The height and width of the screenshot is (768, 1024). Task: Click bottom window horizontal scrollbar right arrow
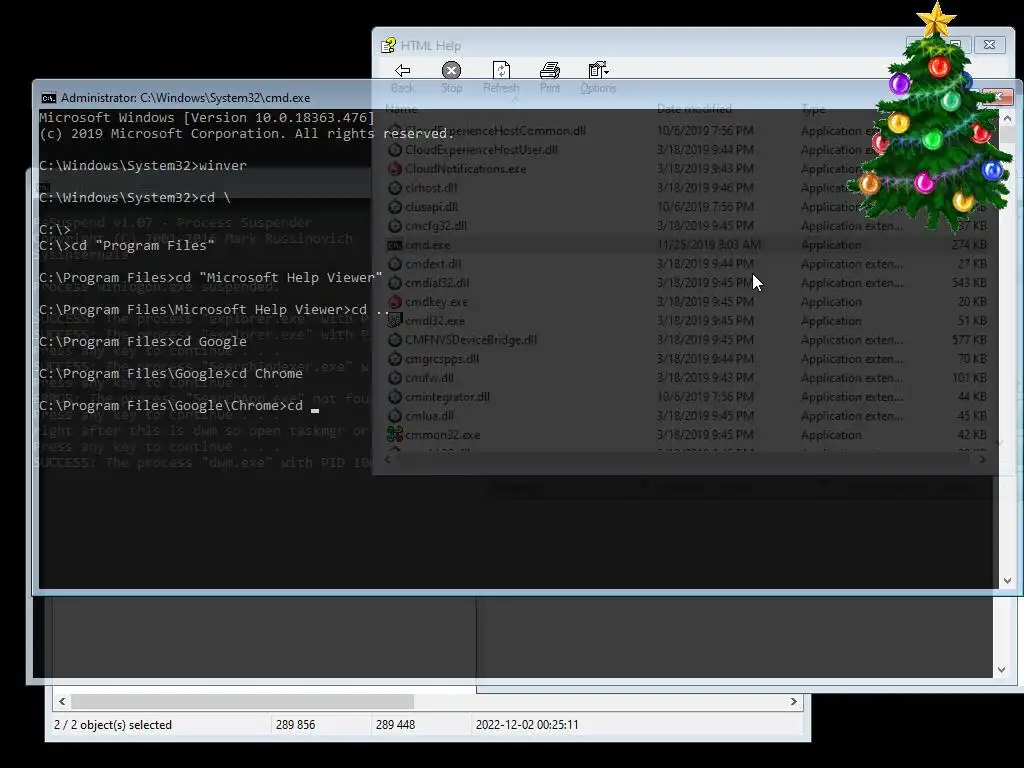pos(793,701)
